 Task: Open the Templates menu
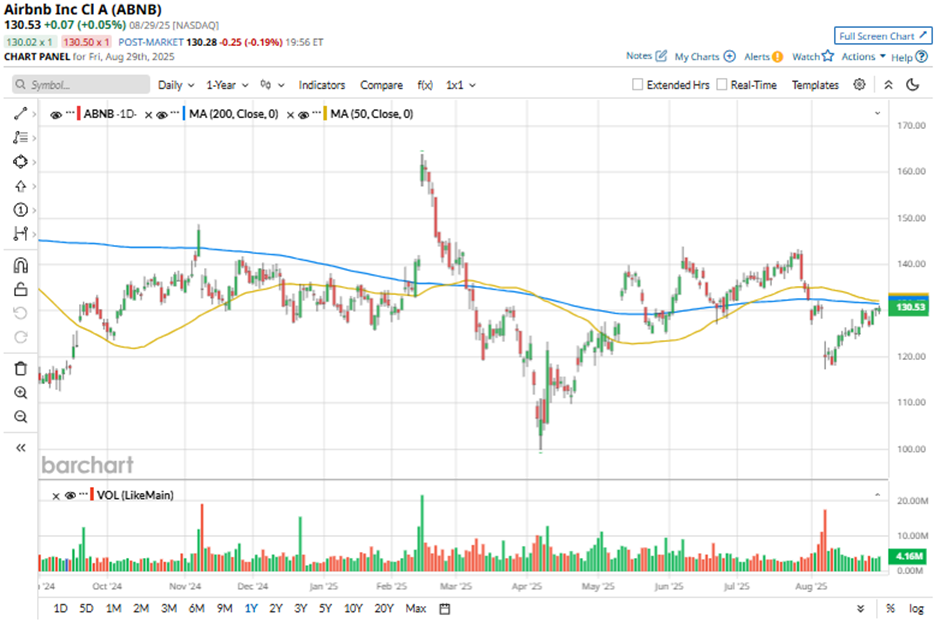(x=815, y=85)
